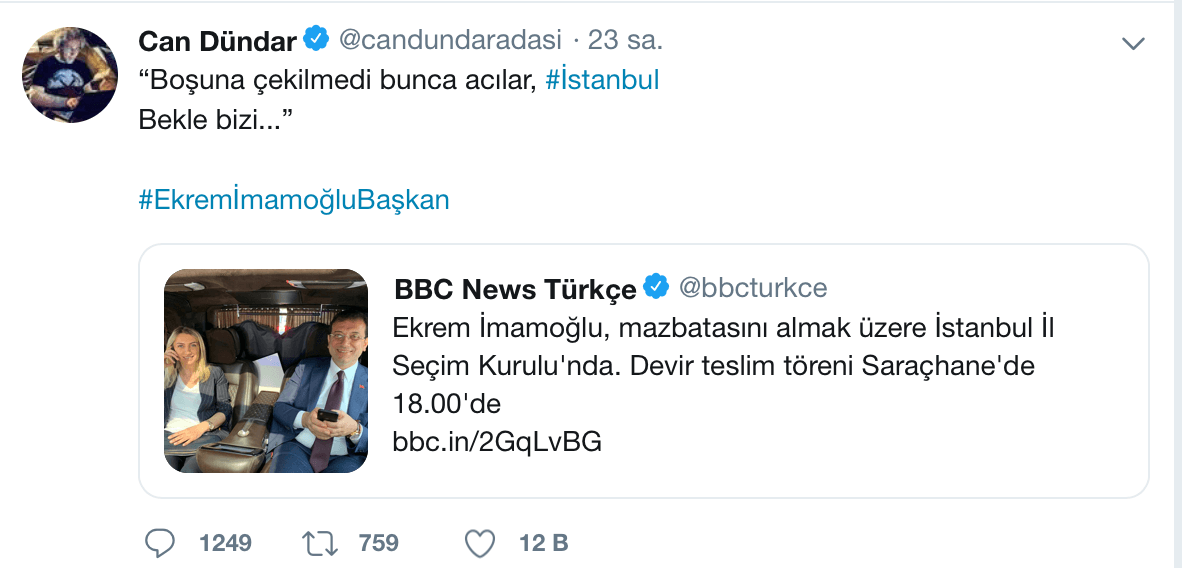Click the 12 B likes count
Viewport: 1182px width, 568px height.
click(544, 543)
